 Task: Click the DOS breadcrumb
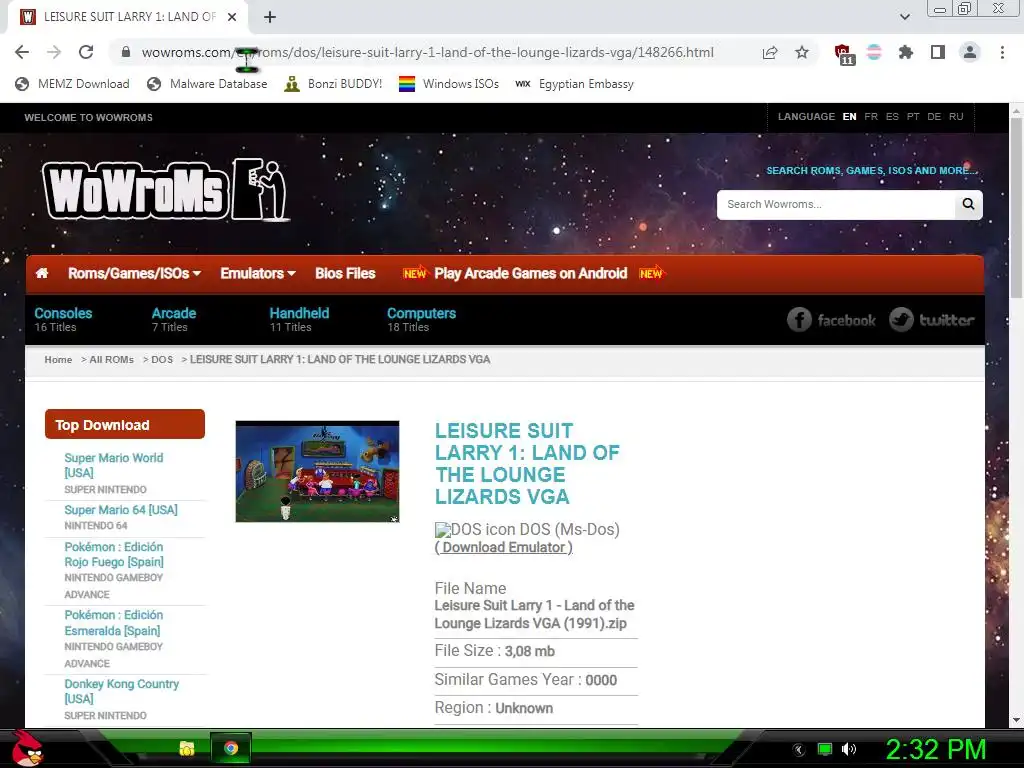click(x=162, y=360)
